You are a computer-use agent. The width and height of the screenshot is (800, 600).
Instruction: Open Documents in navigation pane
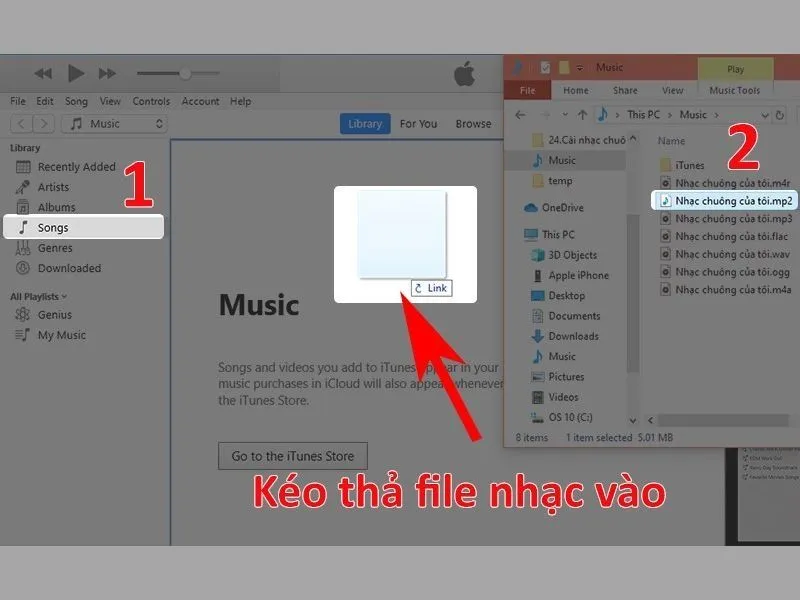[566, 316]
